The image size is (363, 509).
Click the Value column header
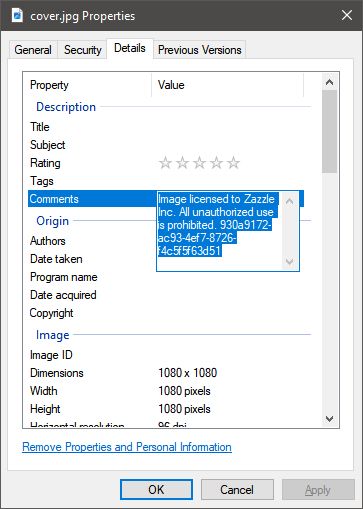[227, 85]
